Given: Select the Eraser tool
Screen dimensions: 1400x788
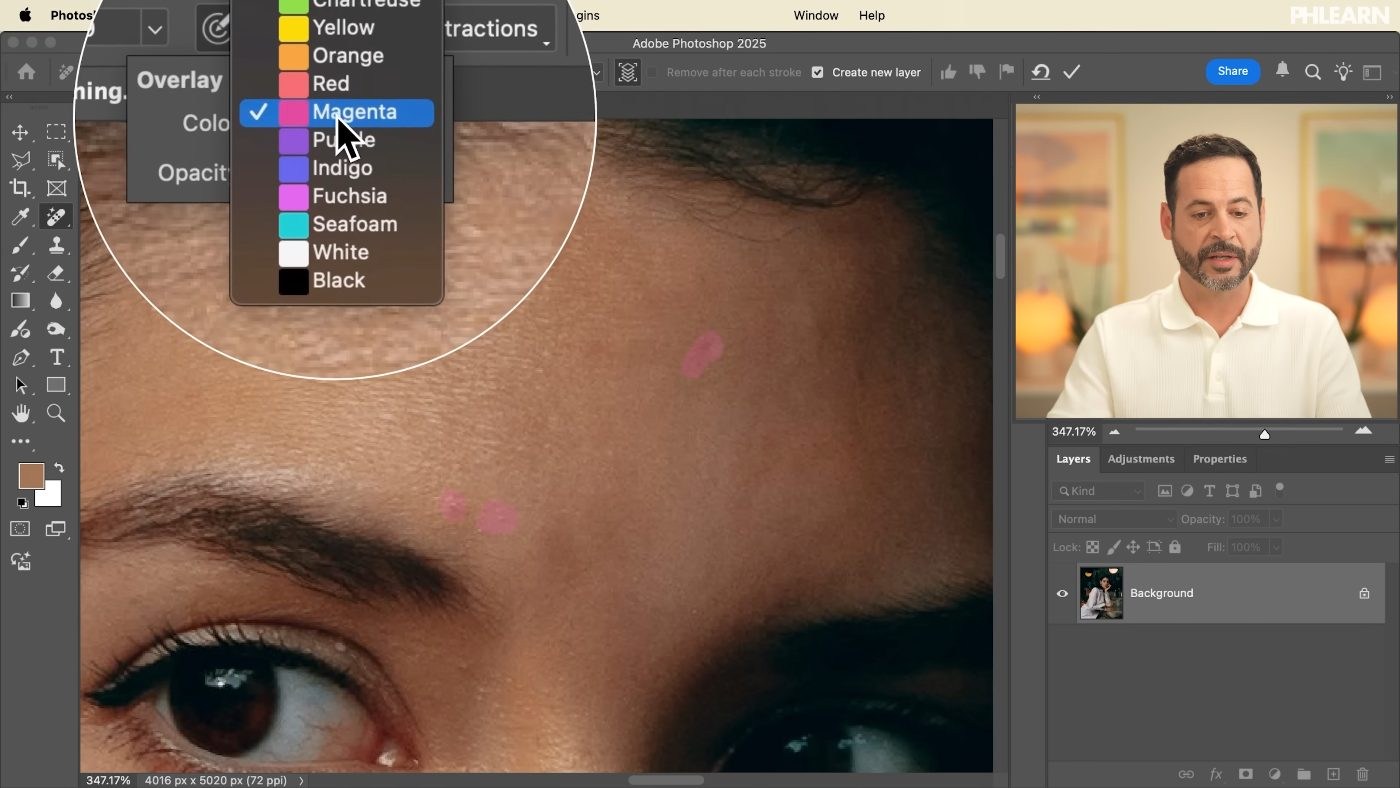Looking at the screenshot, I should tap(56, 272).
